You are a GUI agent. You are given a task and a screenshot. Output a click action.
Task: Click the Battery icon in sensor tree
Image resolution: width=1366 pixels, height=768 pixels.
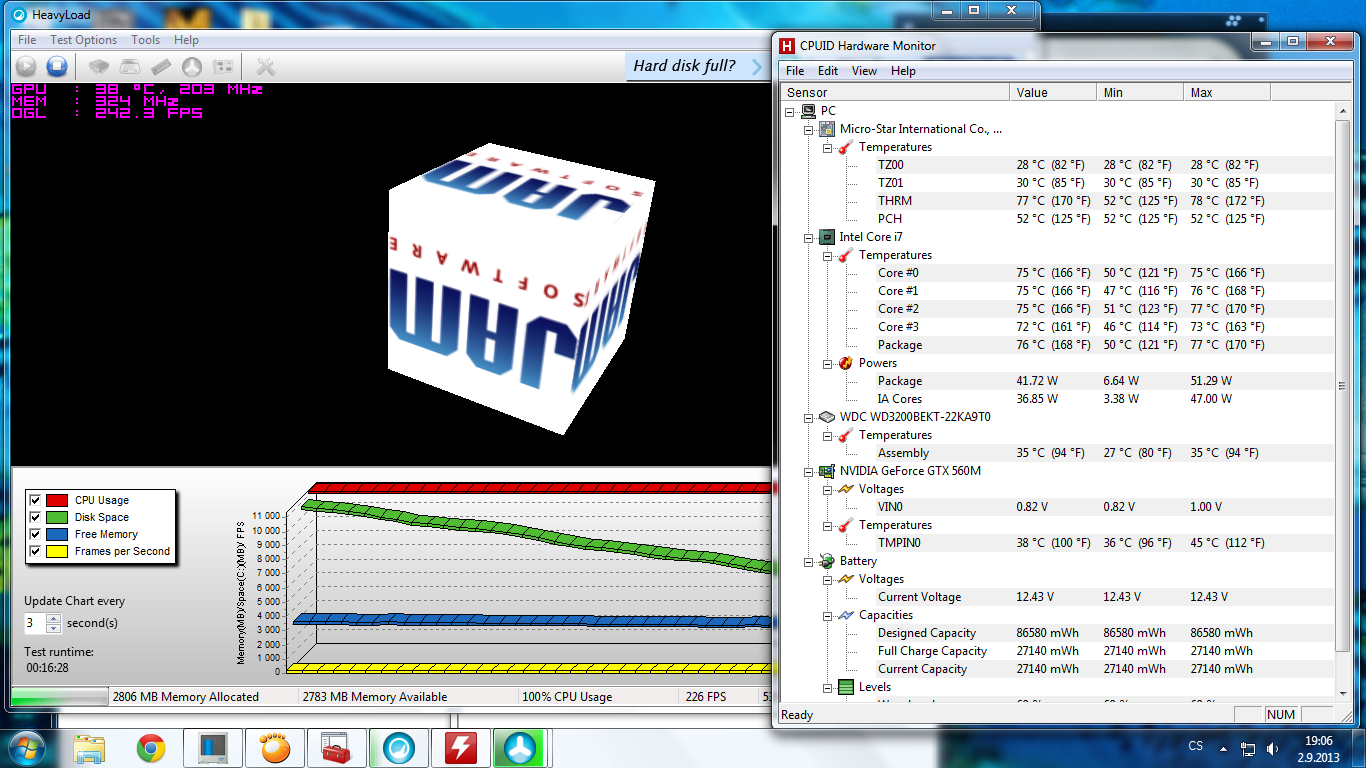coord(827,561)
